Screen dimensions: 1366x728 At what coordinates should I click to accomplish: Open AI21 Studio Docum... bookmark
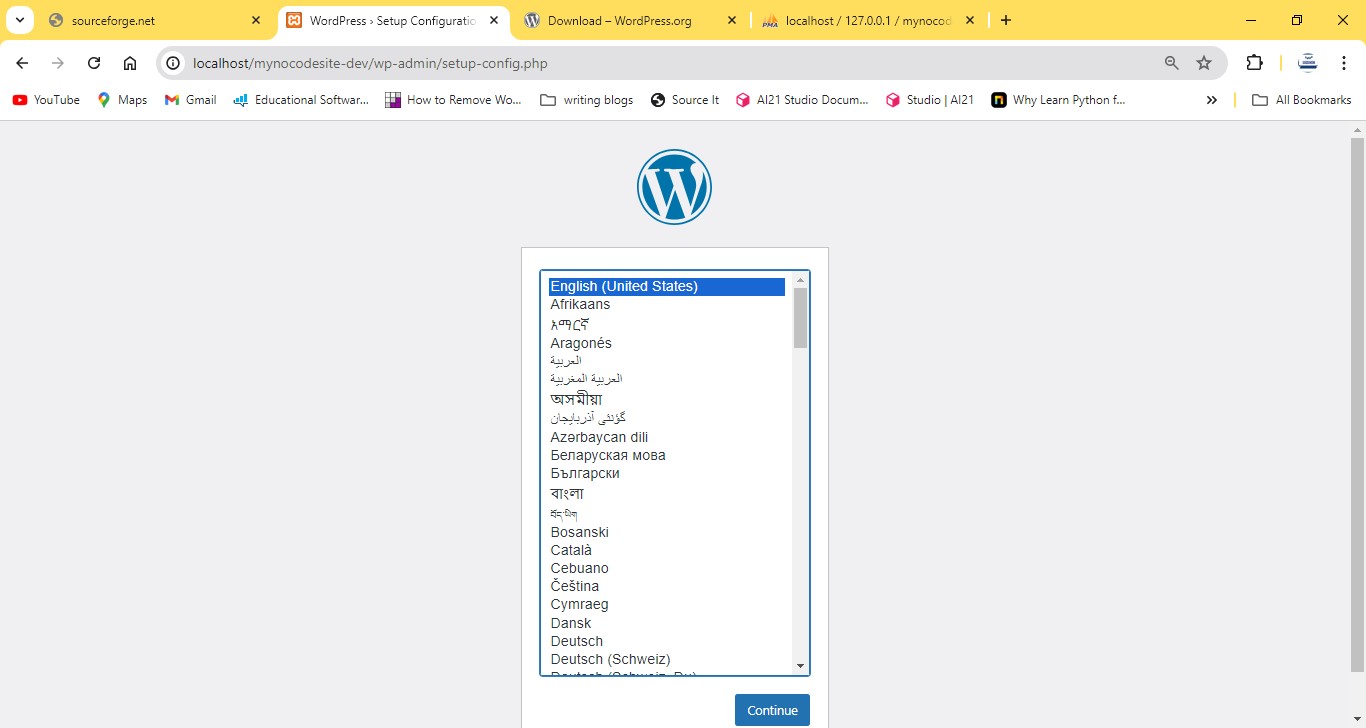click(802, 100)
